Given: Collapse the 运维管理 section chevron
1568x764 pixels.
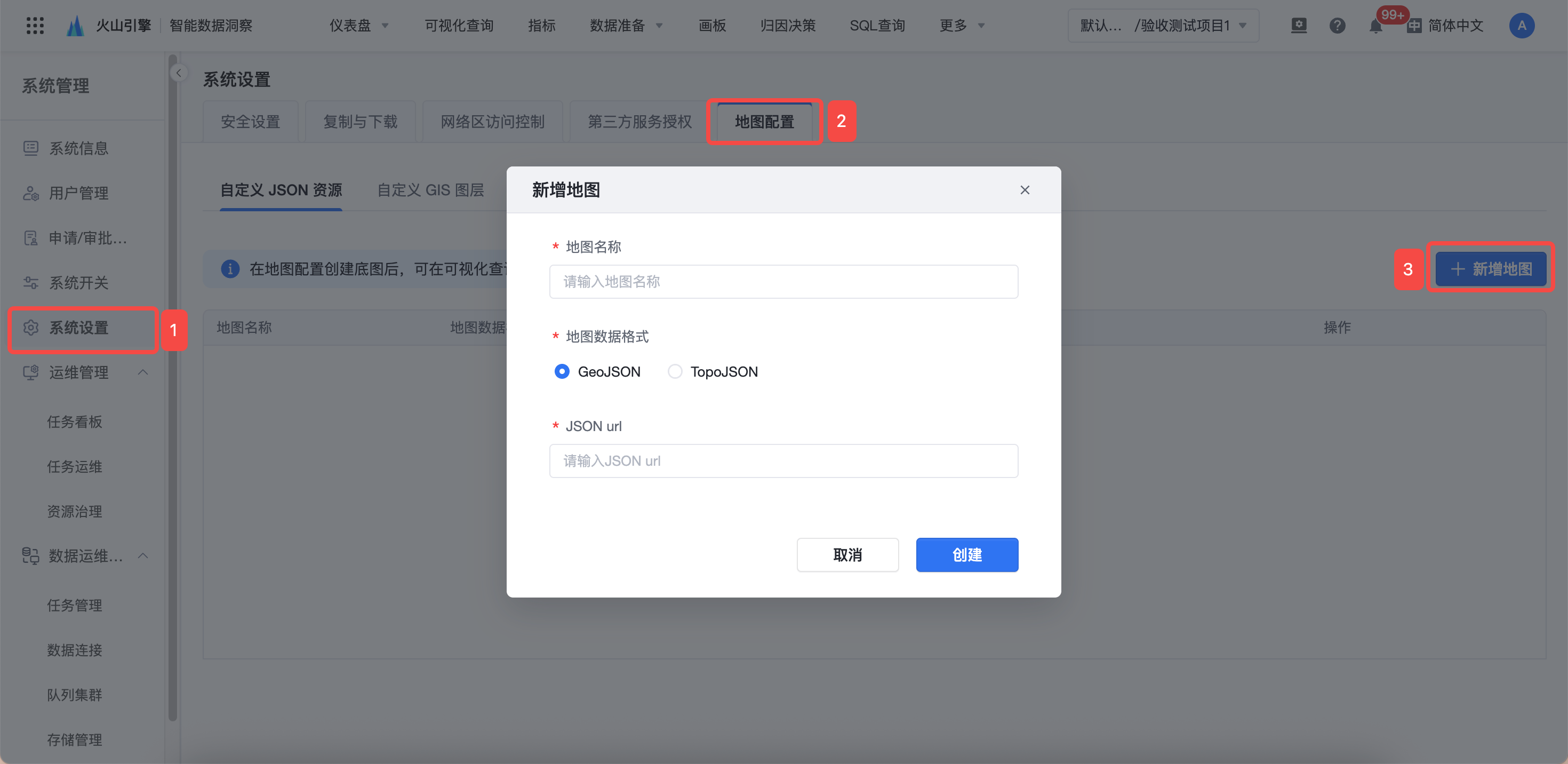Looking at the screenshot, I should coord(143,372).
